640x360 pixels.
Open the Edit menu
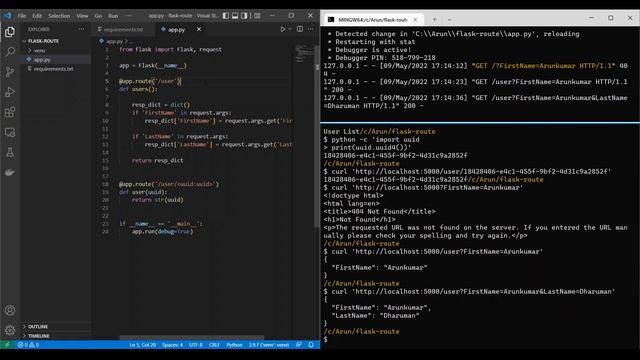[x=37, y=16]
